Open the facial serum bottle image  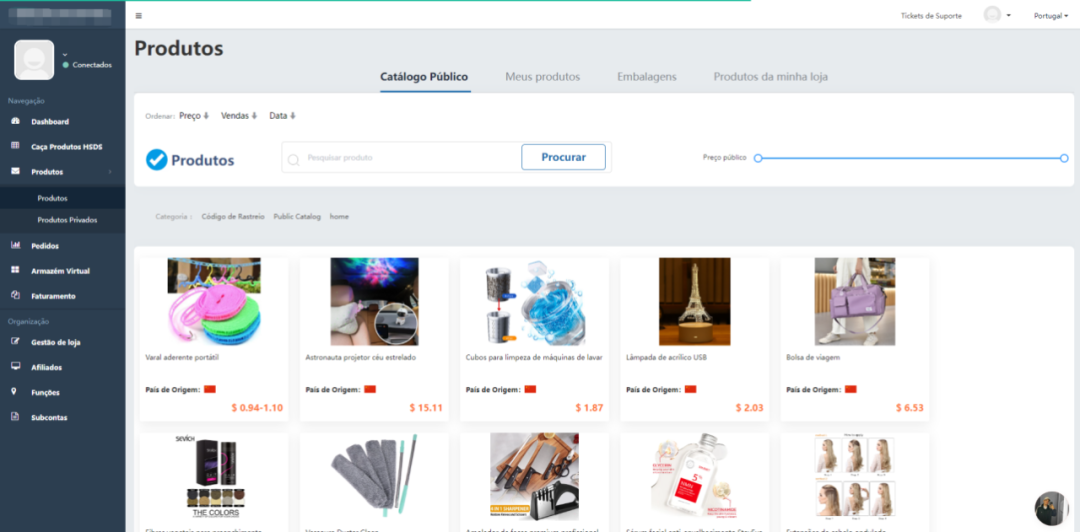coord(694,476)
